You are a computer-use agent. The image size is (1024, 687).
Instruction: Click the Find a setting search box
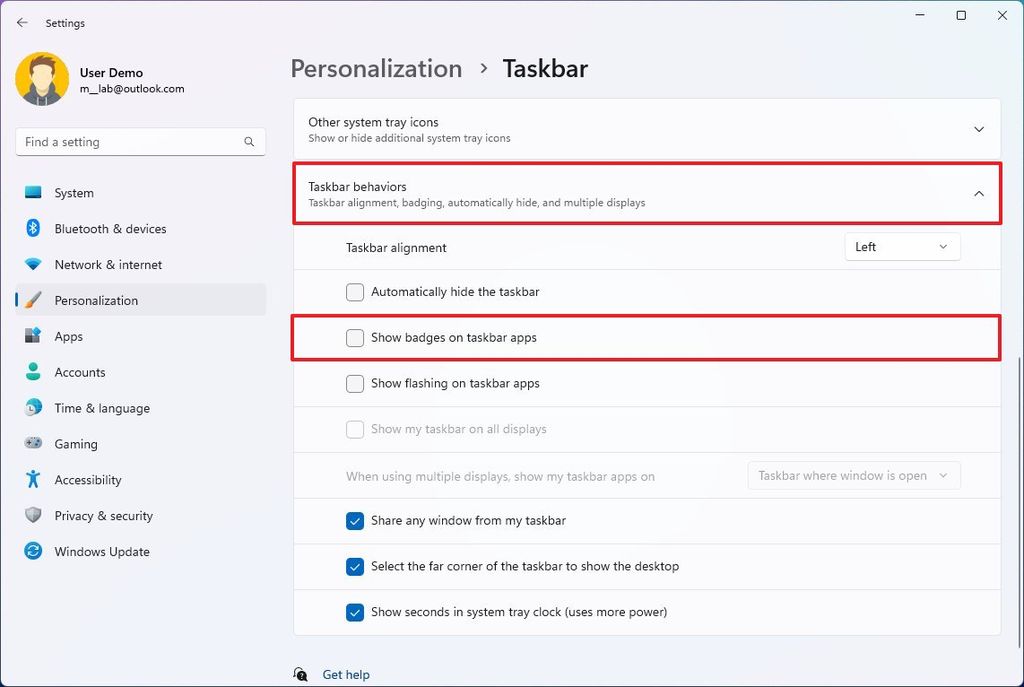click(x=140, y=141)
